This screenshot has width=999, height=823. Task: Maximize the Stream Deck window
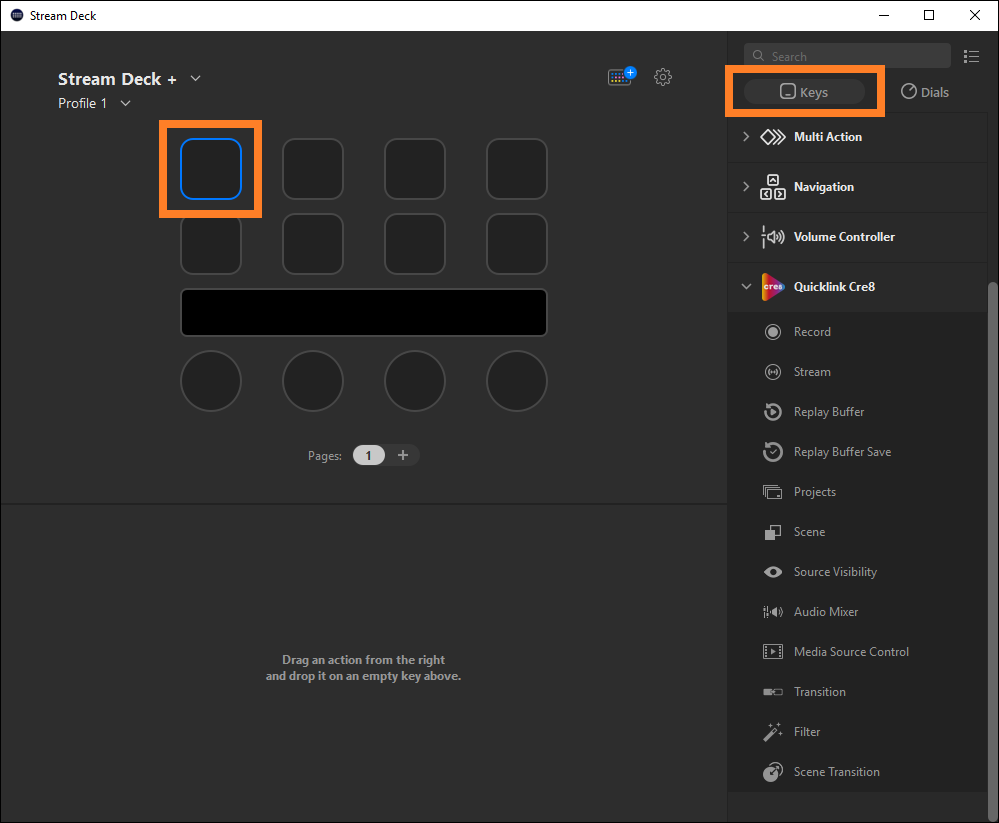click(x=929, y=15)
